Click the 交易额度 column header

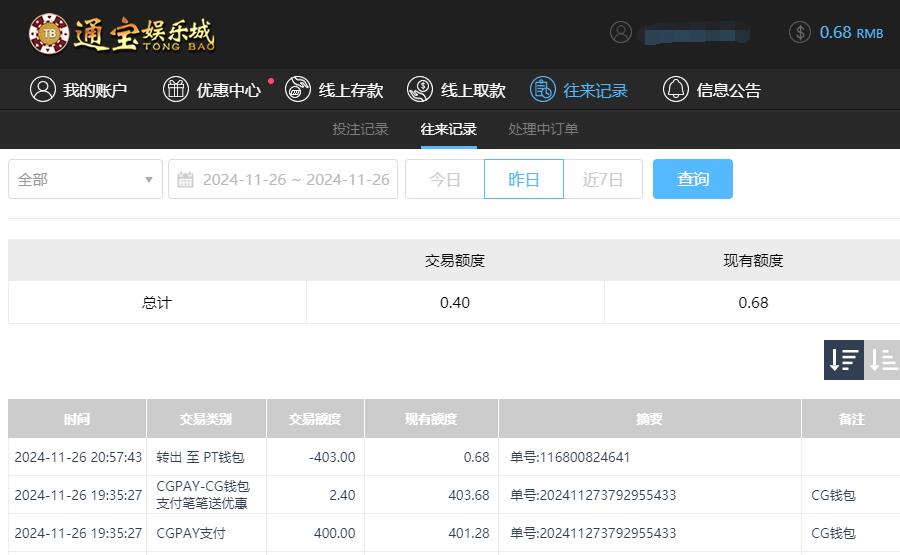click(x=315, y=419)
